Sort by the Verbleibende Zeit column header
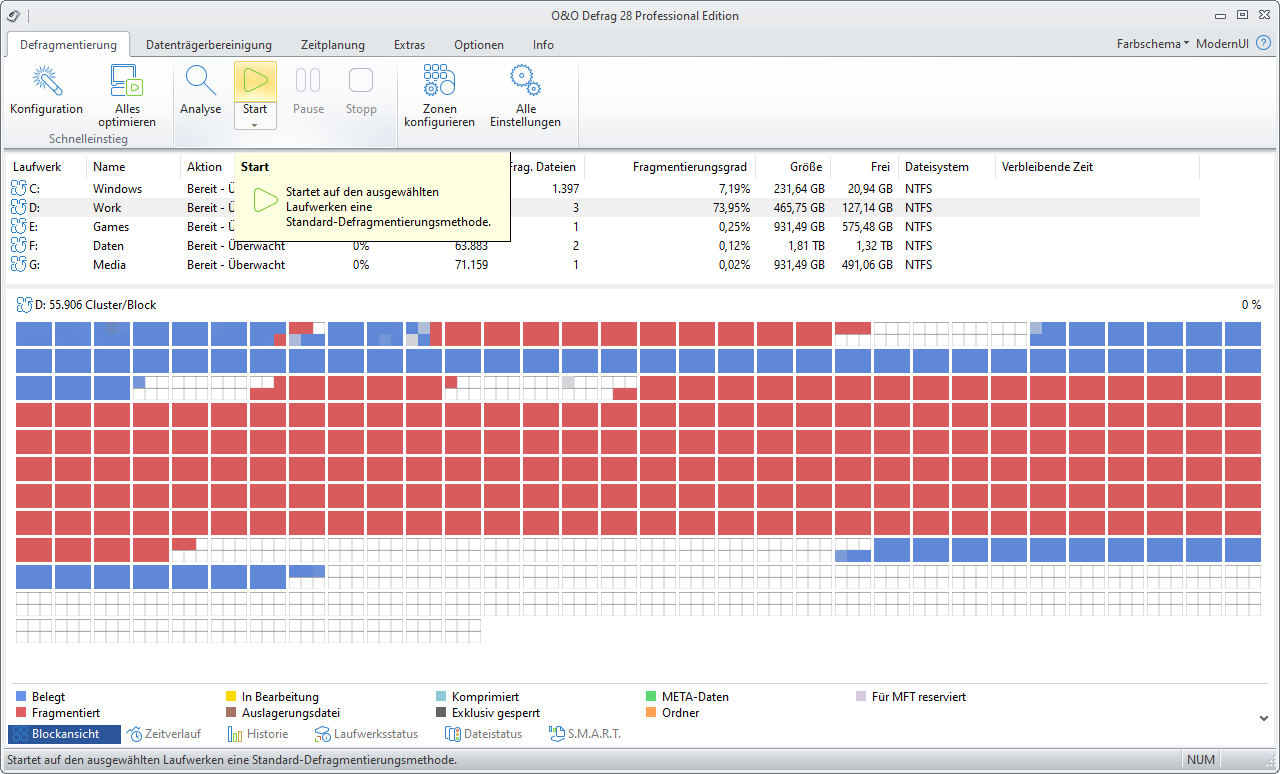Viewport: 1280px width, 774px height. (x=1098, y=167)
